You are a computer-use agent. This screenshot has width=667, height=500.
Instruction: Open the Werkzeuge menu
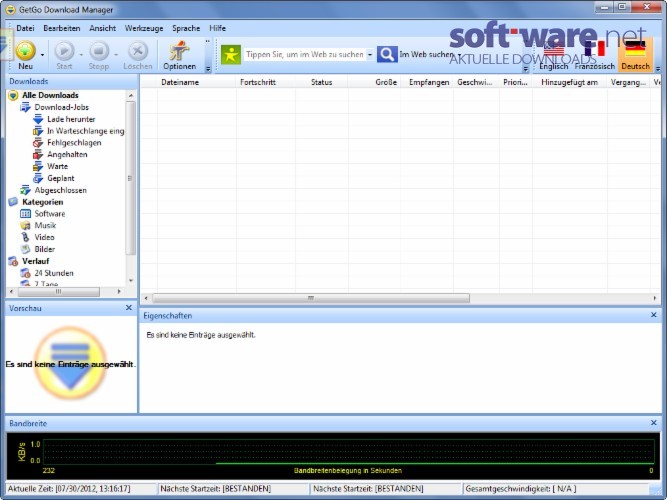(144, 28)
